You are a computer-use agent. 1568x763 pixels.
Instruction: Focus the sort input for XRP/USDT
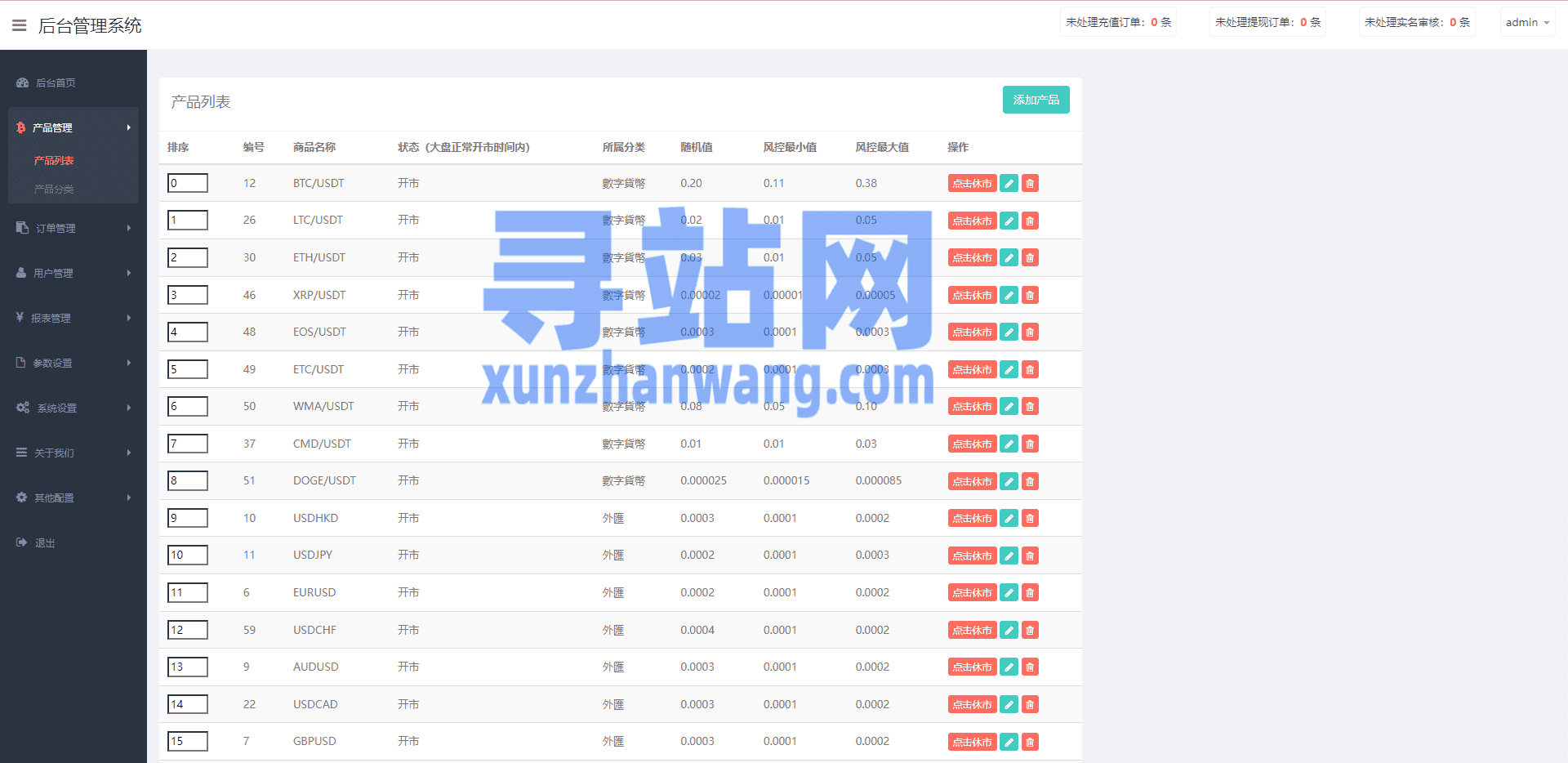point(188,295)
